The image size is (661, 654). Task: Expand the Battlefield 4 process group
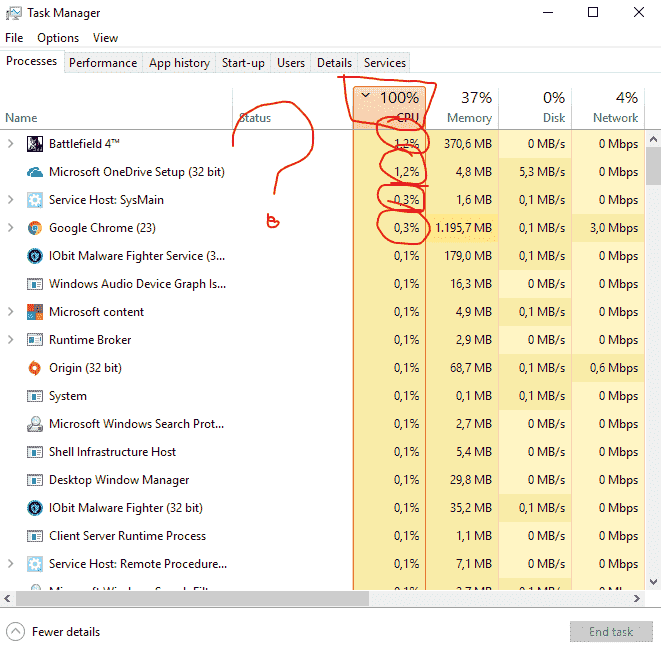tap(11, 144)
